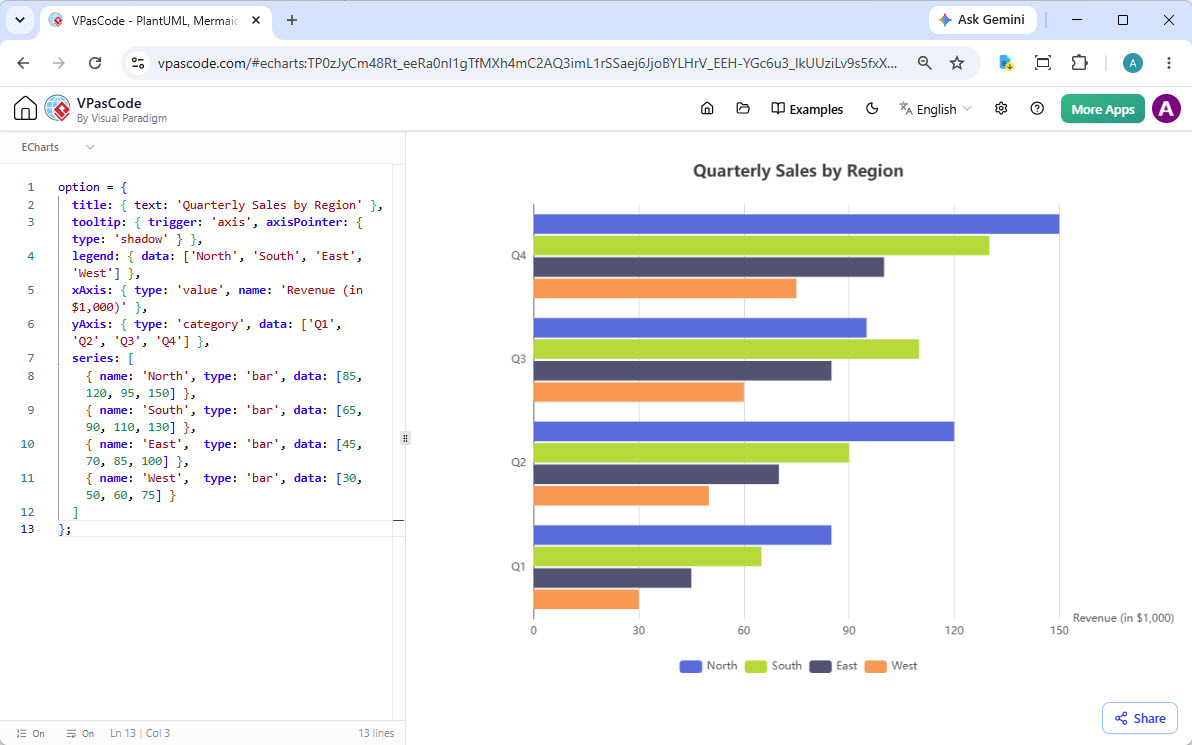Click the Share button
Screen dimensions: 1192x745
tap(1140, 718)
